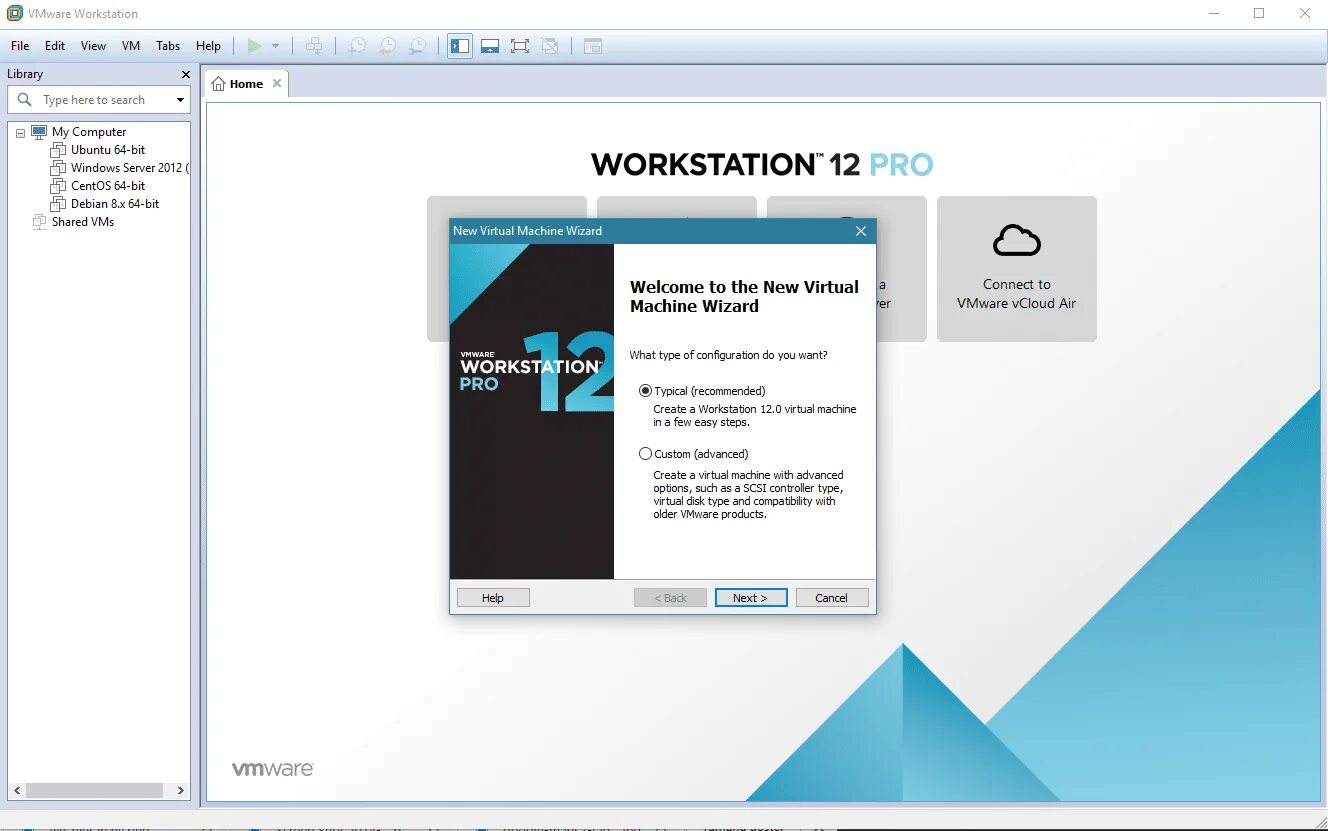The height and width of the screenshot is (831, 1328).
Task: Click the console view icon at the toolbar's end
Action: [593, 46]
